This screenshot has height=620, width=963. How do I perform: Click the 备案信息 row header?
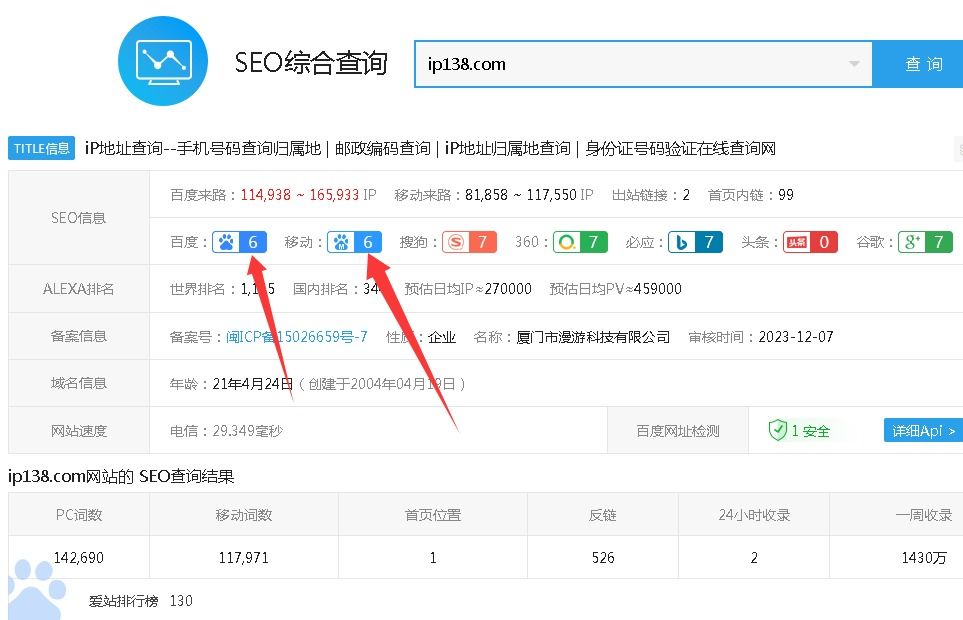click(79, 336)
